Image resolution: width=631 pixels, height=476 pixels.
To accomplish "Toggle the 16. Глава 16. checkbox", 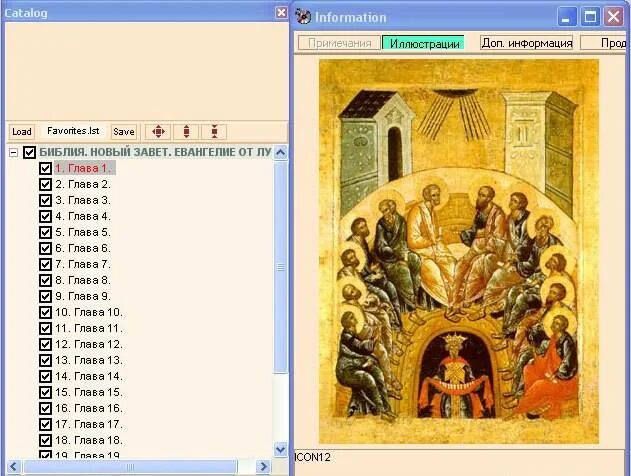I will (x=45, y=408).
